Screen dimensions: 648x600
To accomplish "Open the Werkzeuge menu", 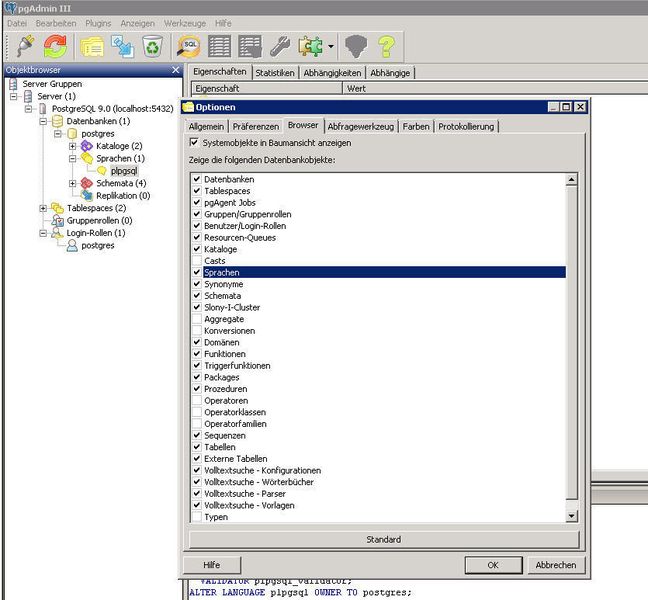I will click(185, 24).
